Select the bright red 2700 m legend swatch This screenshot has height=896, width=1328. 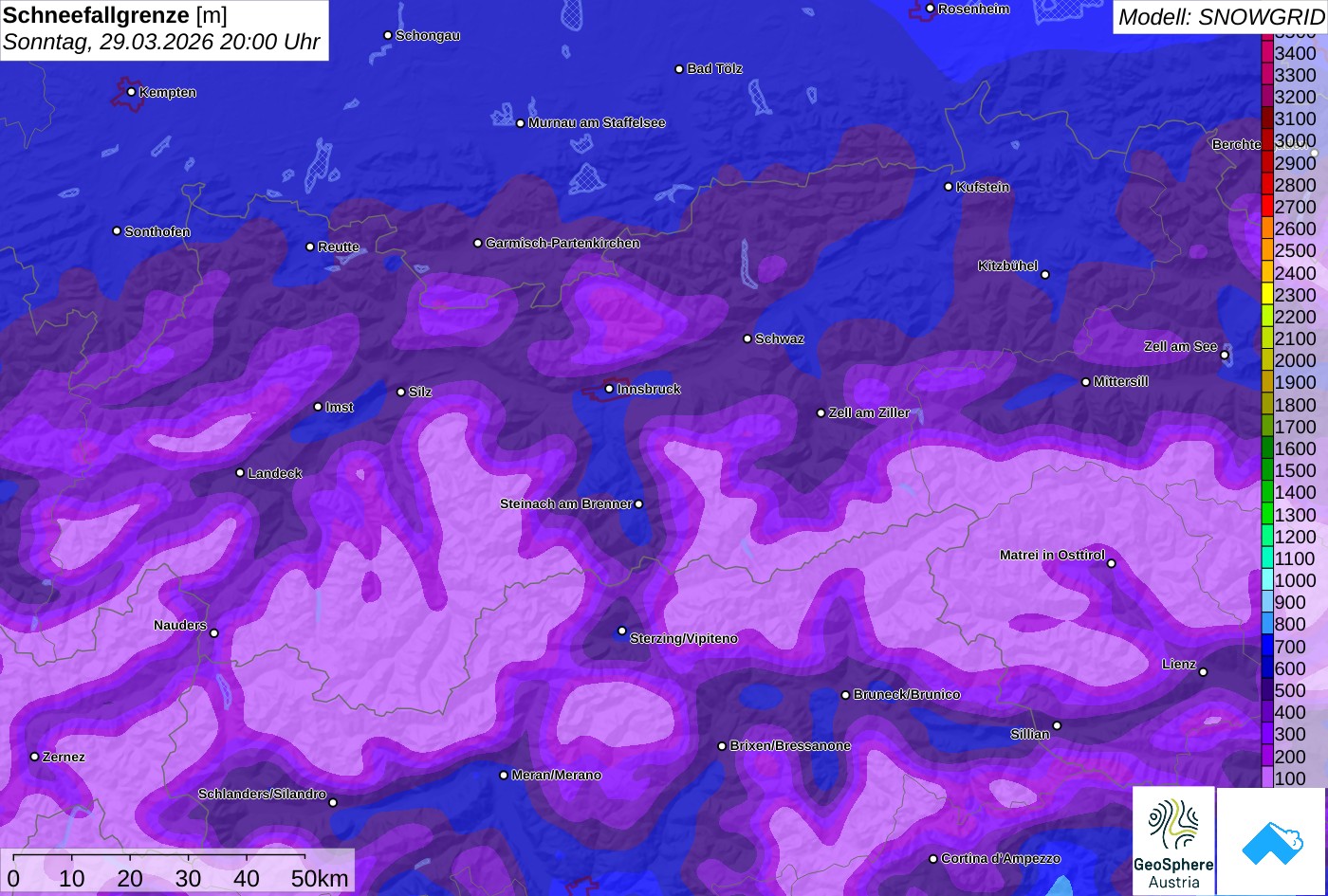click(x=1267, y=207)
